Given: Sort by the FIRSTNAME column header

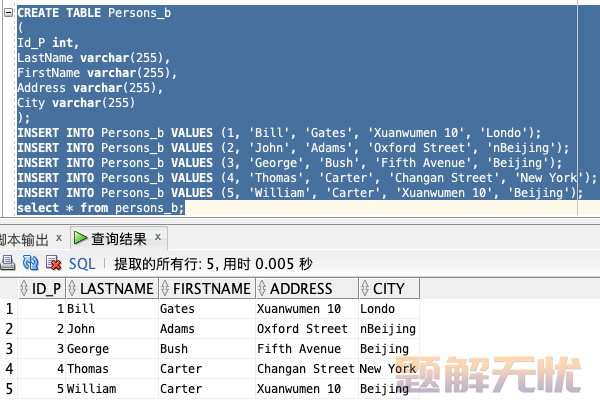Looking at the screenshot, I should point(207,289).
